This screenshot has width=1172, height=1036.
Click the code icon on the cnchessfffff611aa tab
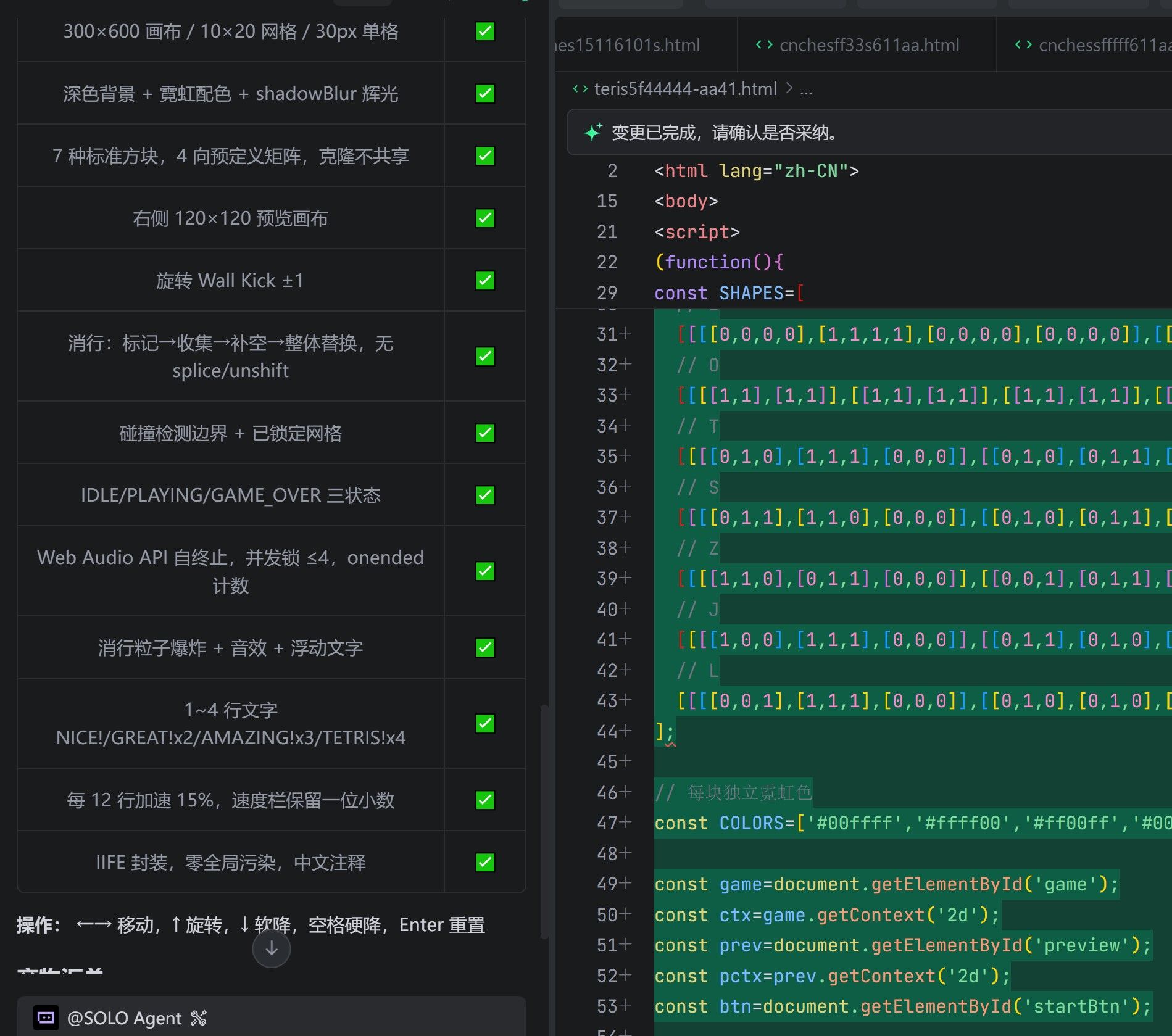pyautogui.click(x=1023, y=45)
